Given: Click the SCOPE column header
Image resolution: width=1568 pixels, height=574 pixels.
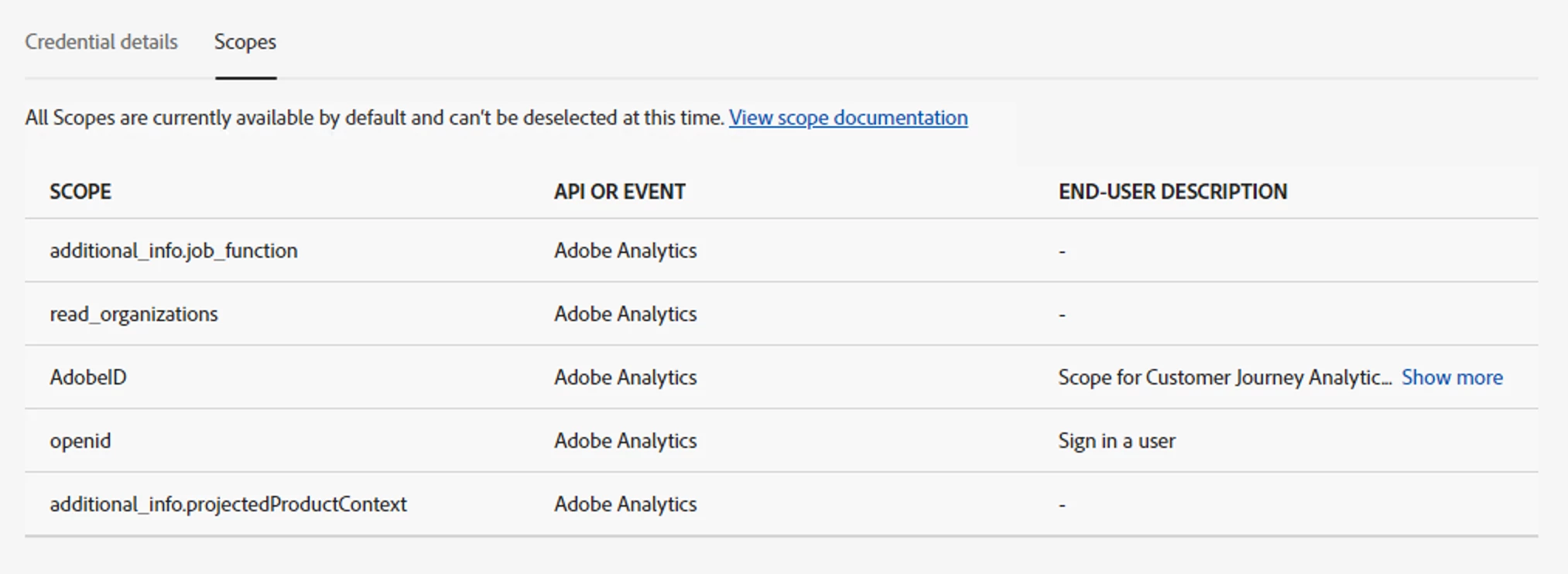Looking at the screenshot, I should coord(80,192).
